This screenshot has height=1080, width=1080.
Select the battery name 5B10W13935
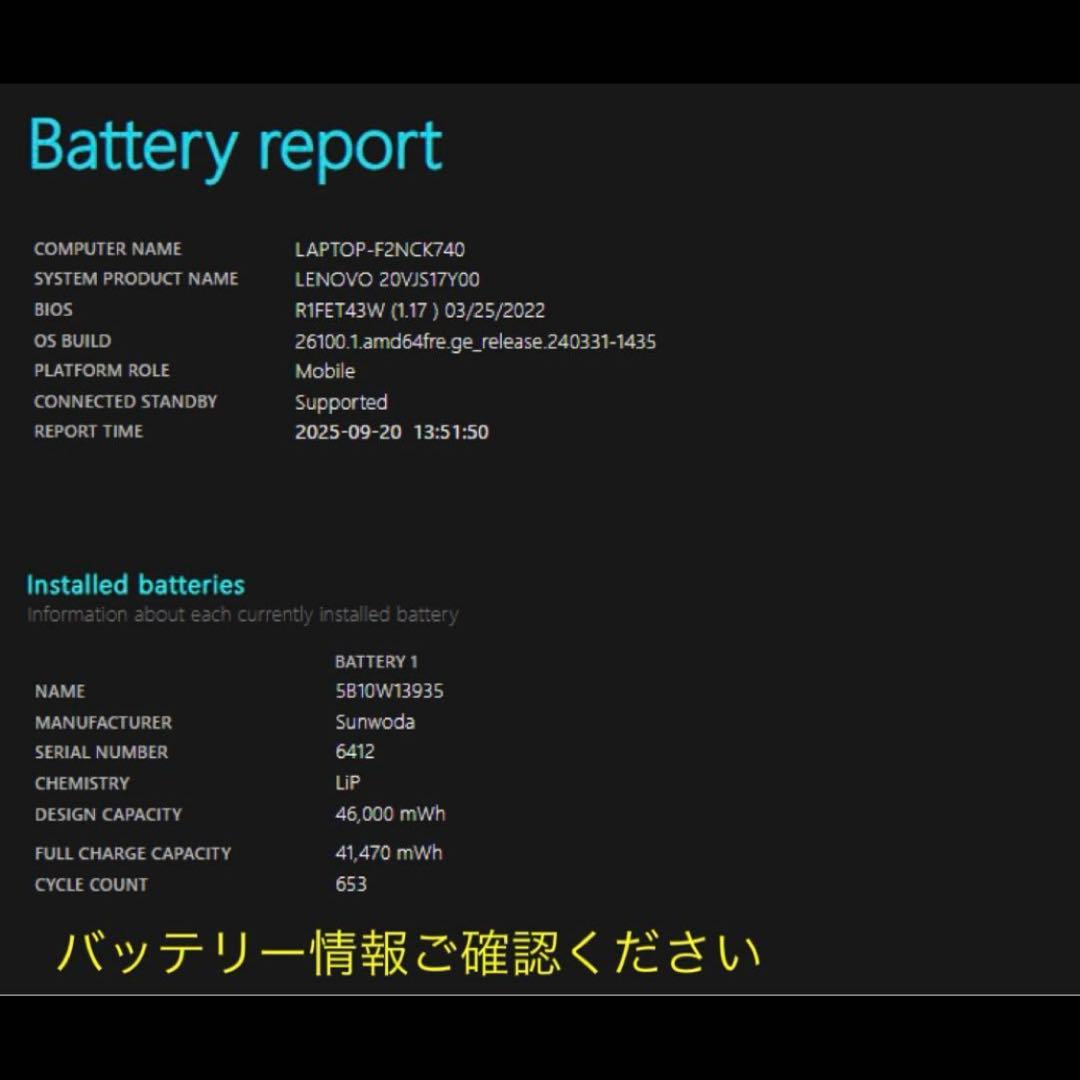[389, 691]
